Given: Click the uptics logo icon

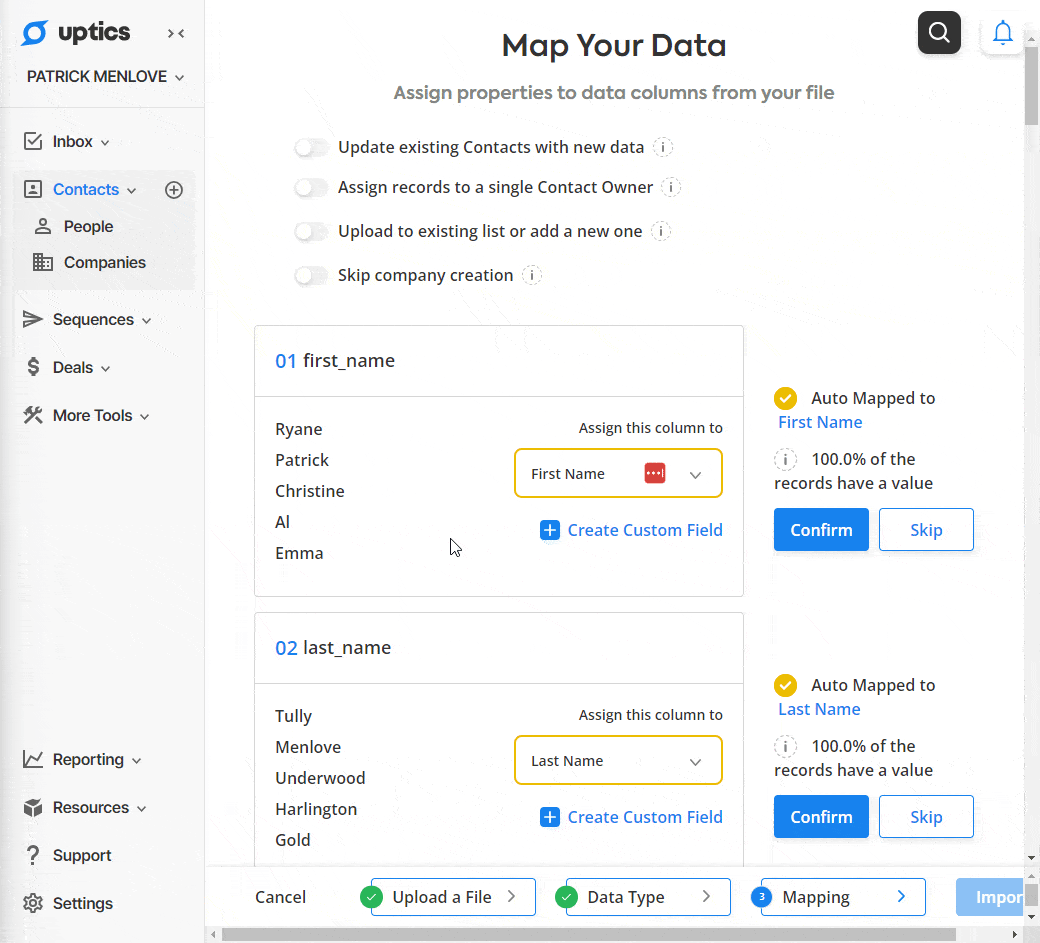Looking at the screenshot, I should (34, 32).
